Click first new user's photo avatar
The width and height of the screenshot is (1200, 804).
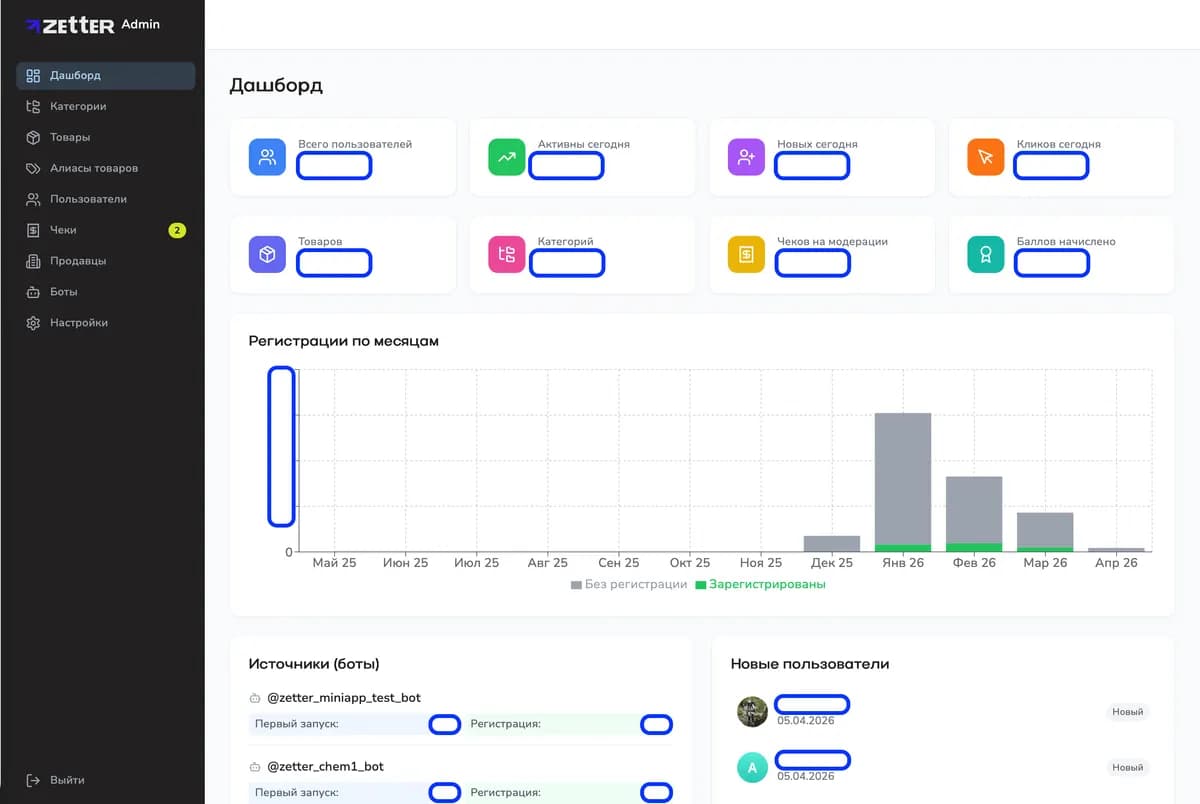tap(752, 712)
